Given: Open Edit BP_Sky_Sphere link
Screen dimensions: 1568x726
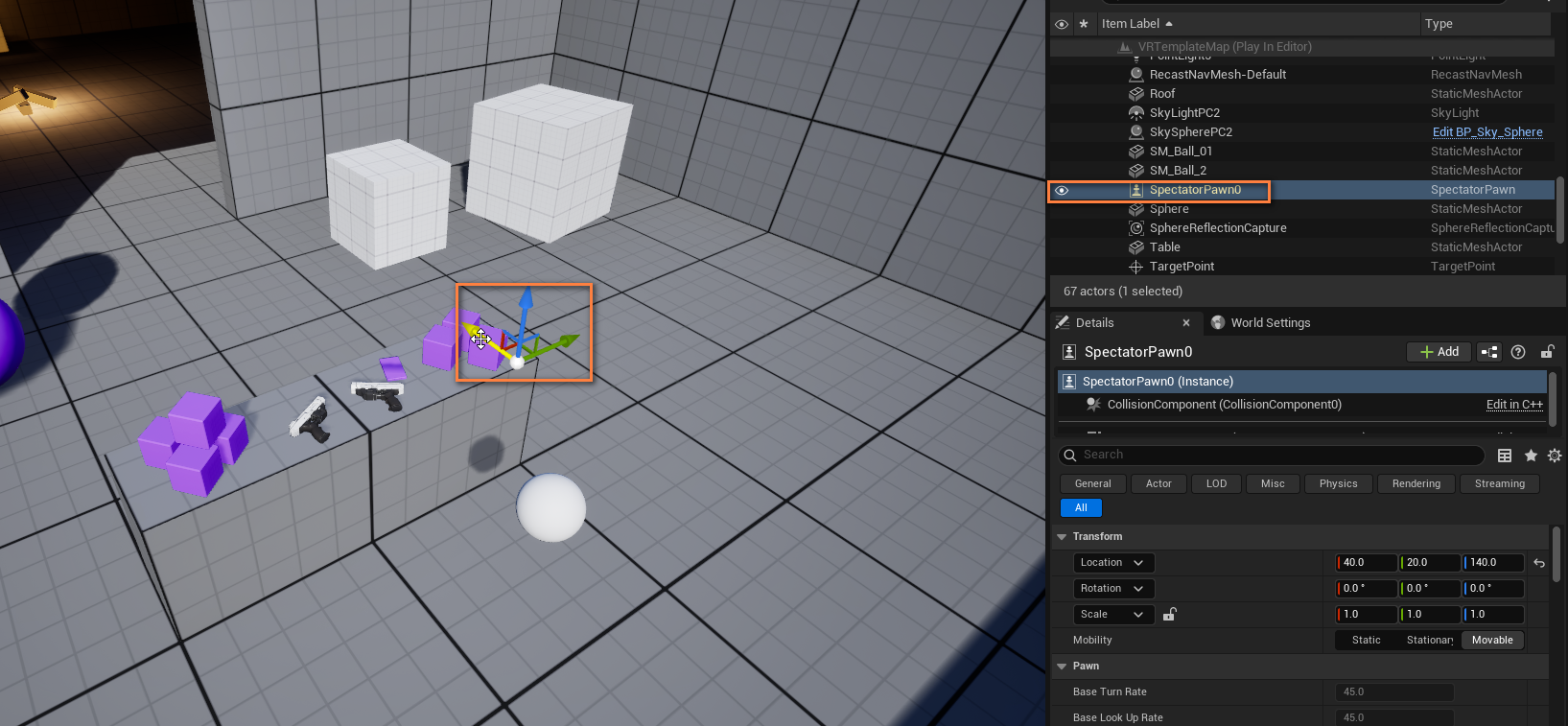Looking at the screenshot, I should click(x=1487, y=132).
